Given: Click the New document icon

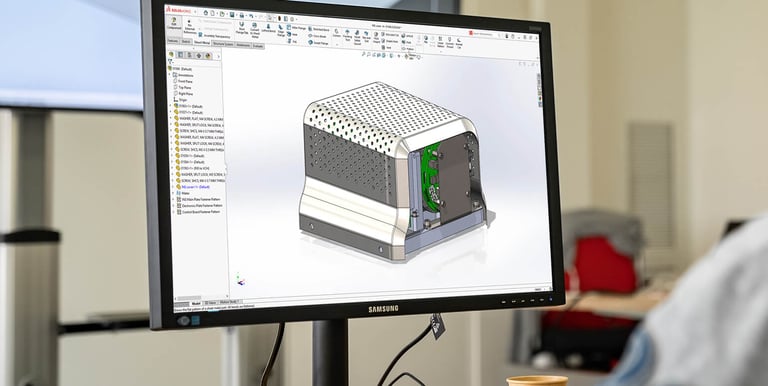Looking at the screenshot, I should click(213, 13).
